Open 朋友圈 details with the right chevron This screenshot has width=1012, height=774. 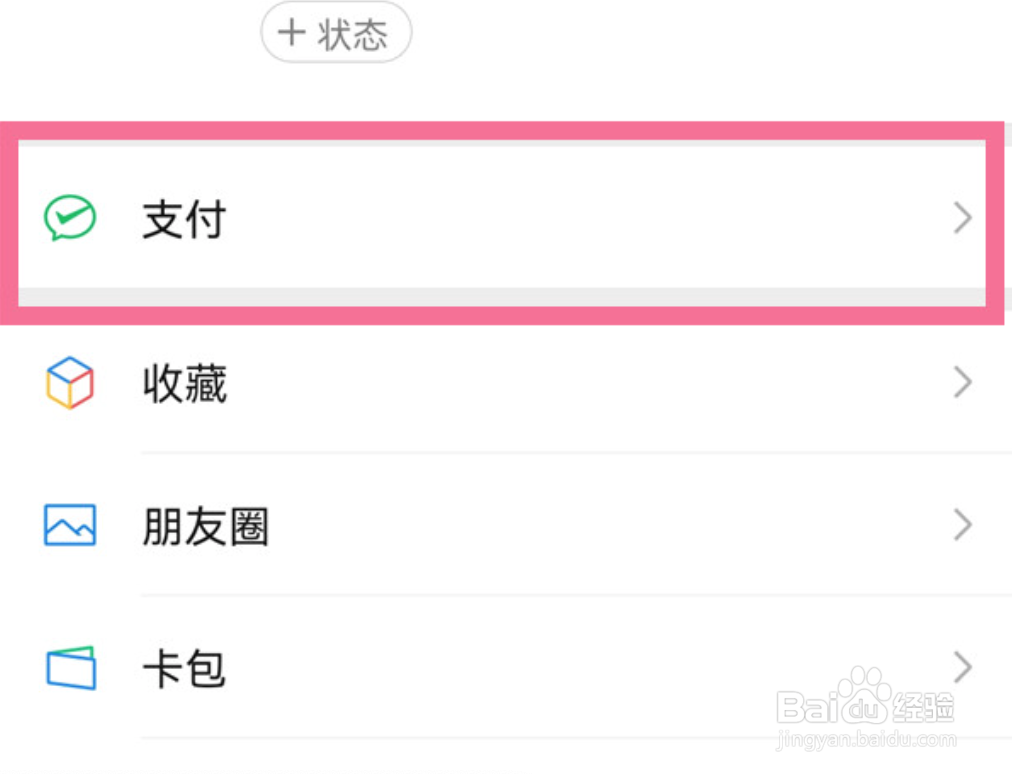(962, 525)
